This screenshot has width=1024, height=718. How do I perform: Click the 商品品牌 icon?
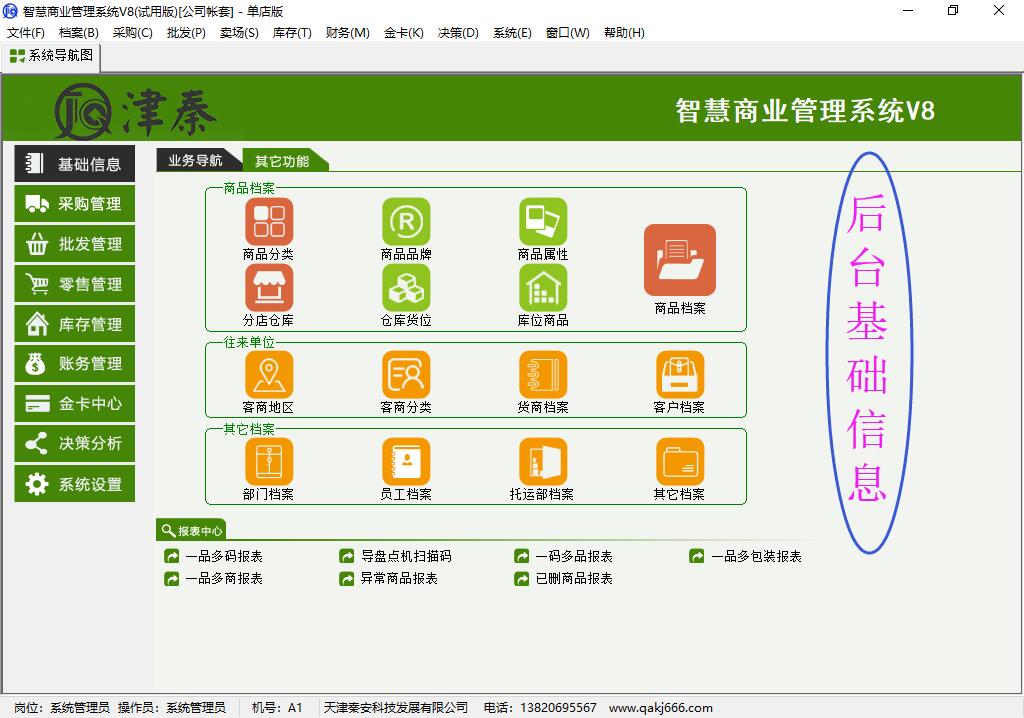pyautogui.click(x=406, y=222)
